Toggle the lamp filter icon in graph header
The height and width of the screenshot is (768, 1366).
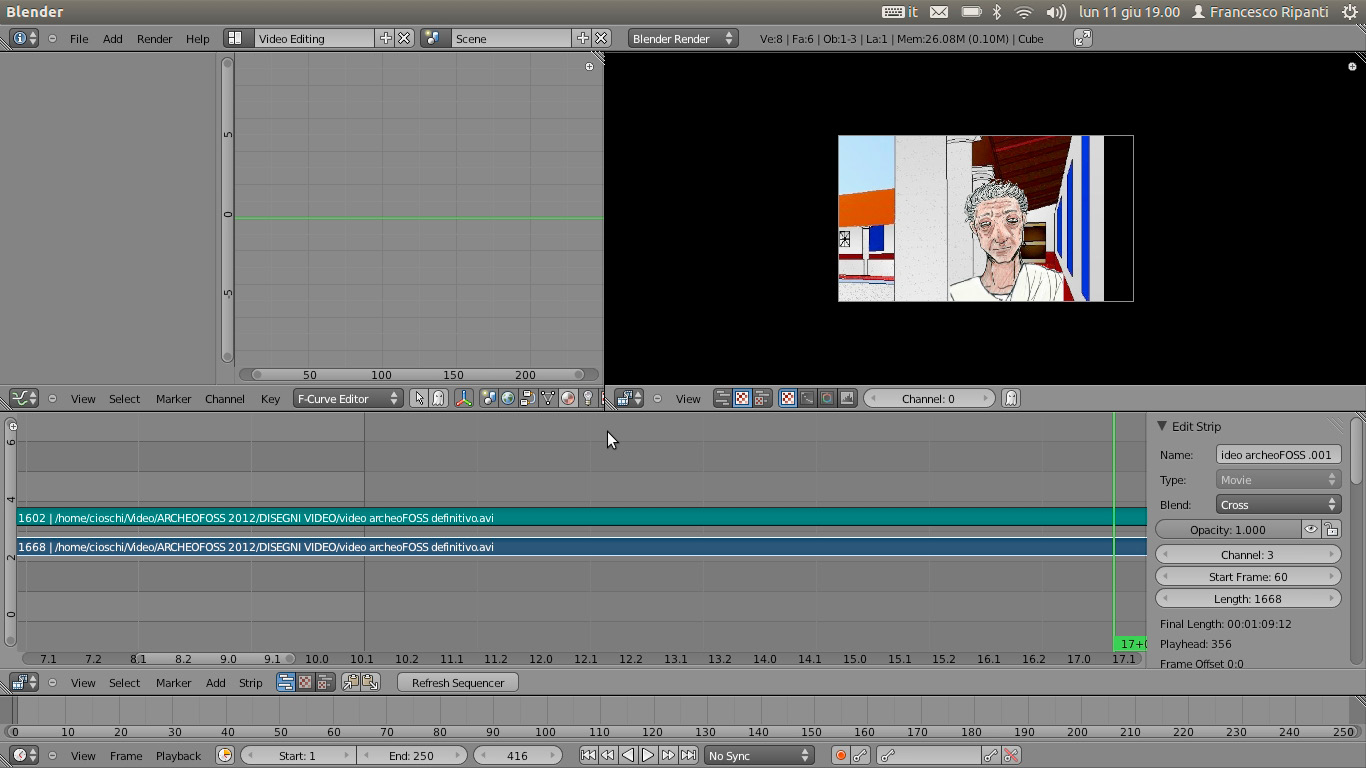[588, 398]
